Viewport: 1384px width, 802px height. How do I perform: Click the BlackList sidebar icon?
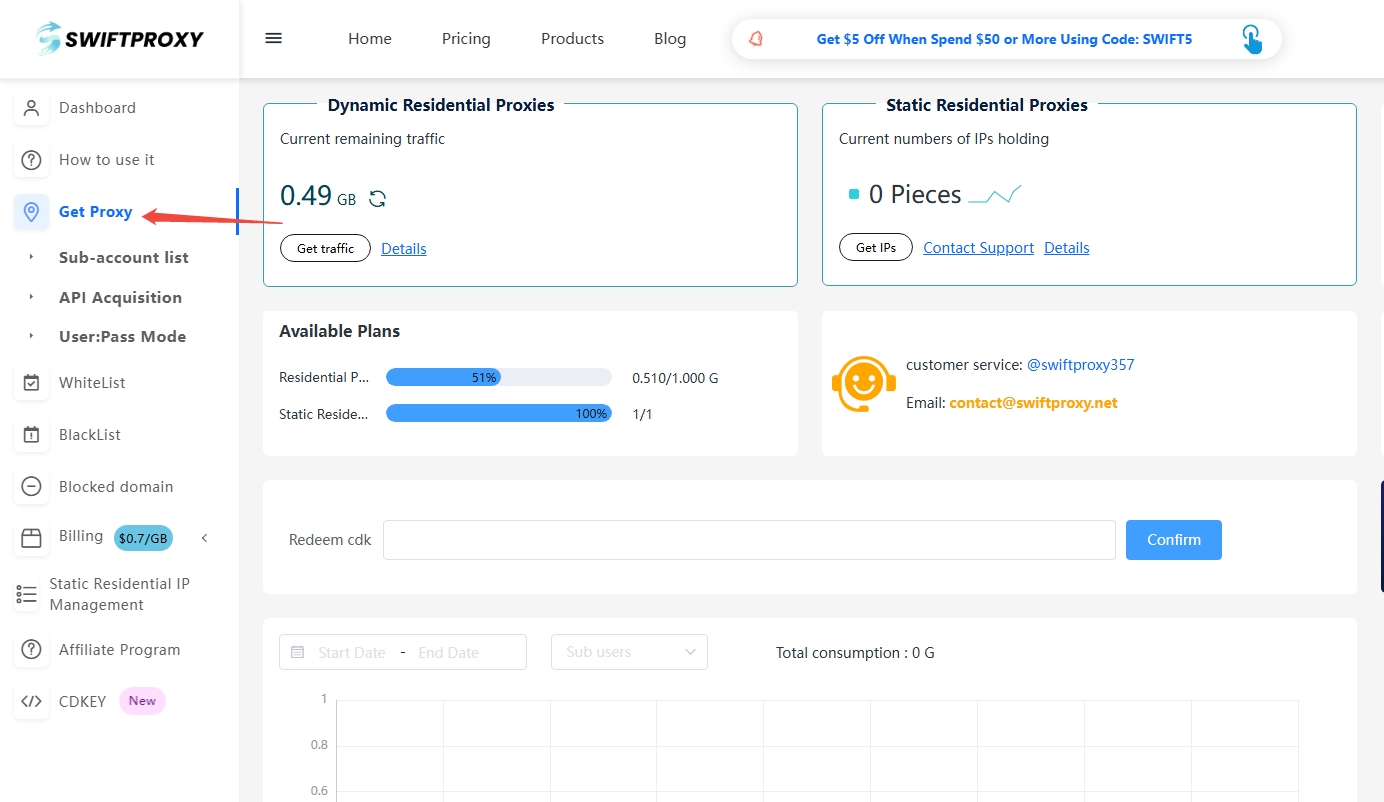[31, 435]
